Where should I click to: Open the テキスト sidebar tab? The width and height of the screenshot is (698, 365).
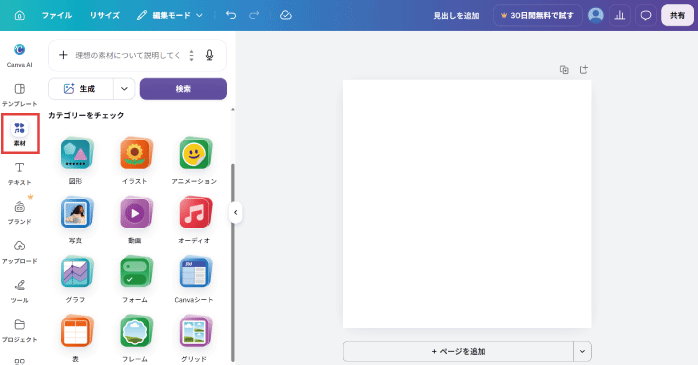[x=20, y=174]
